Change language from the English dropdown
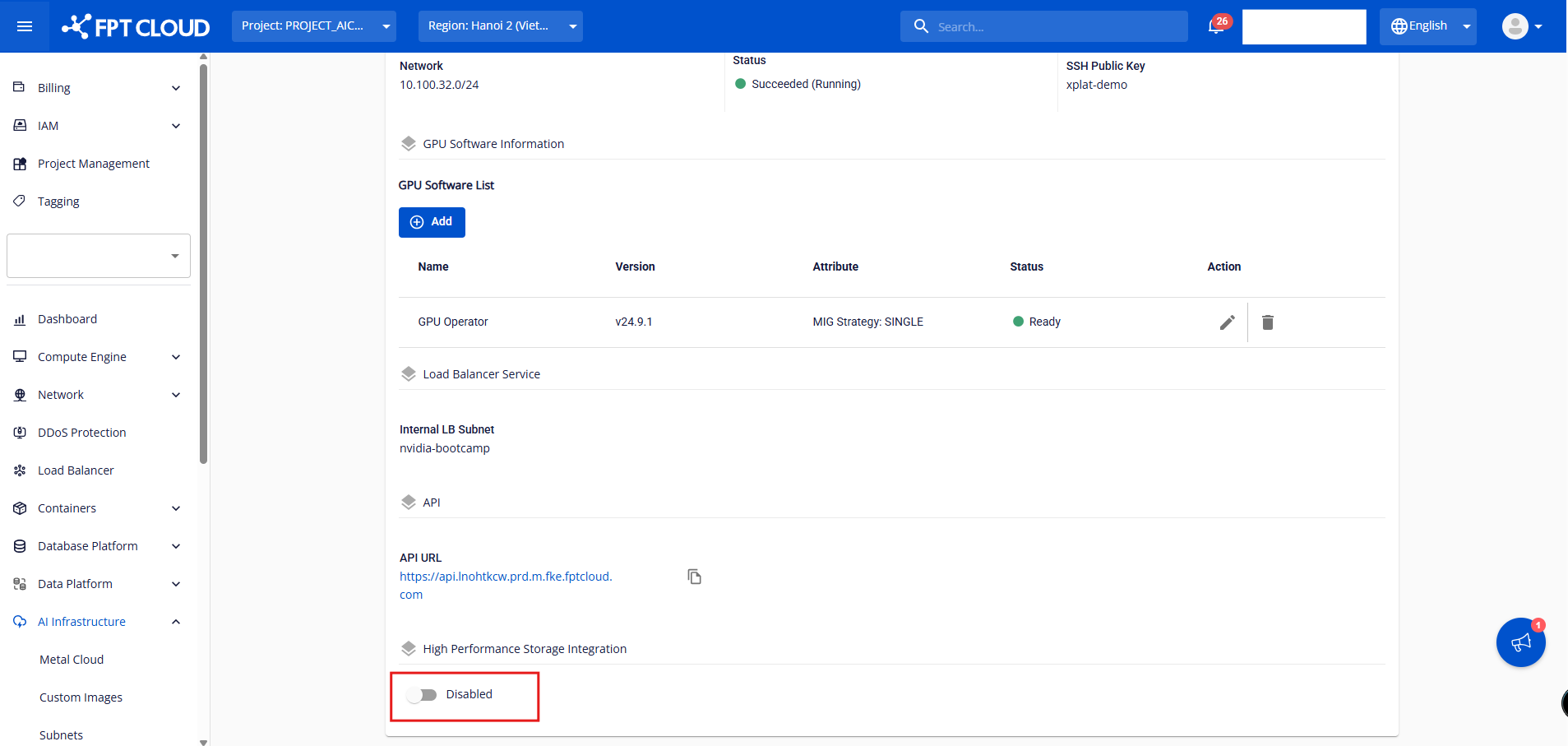This screenshot has width=1568, height=746. tap(1427, 26)
